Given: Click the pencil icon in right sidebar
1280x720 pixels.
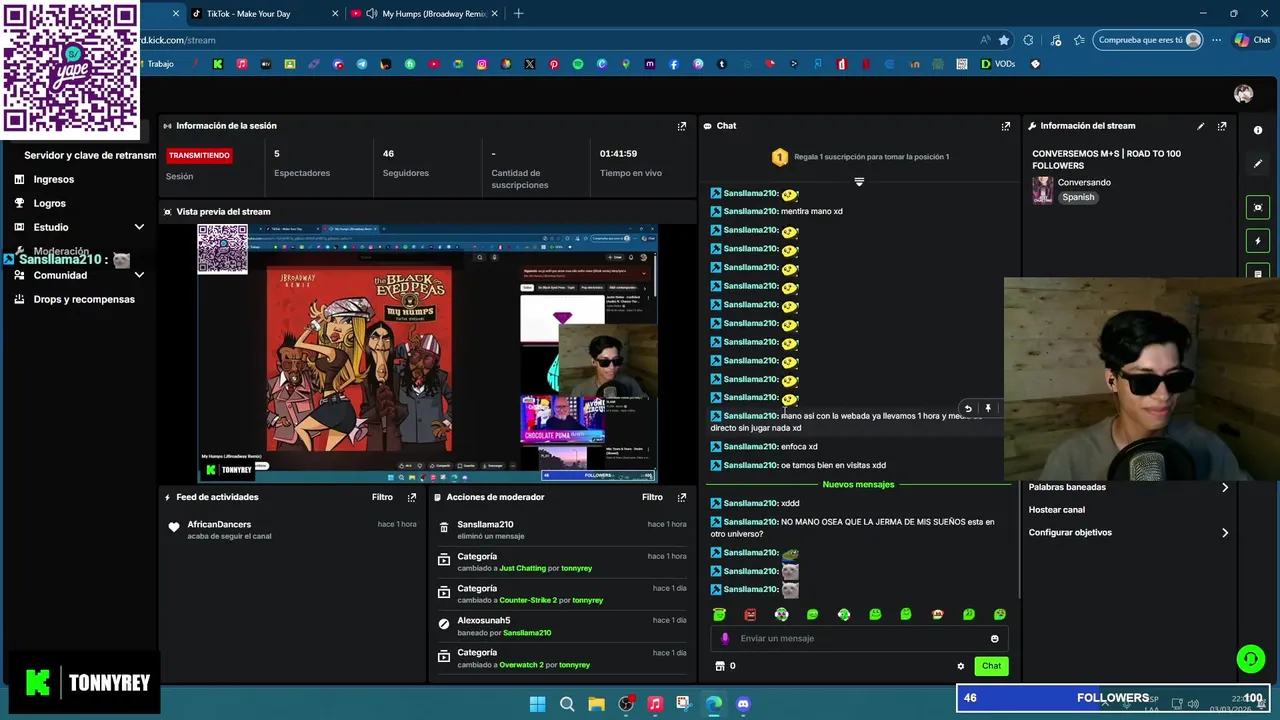Looking at the screenshot, I should [x=1258, y=163].
